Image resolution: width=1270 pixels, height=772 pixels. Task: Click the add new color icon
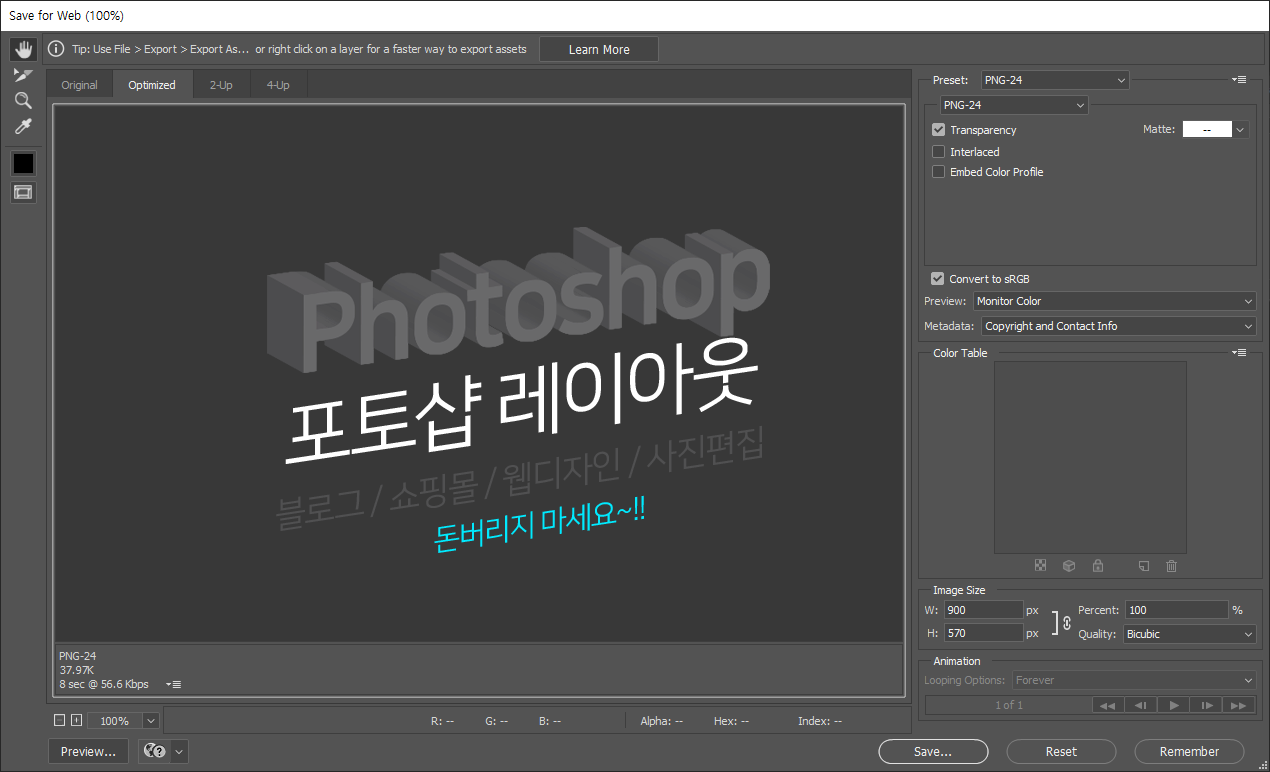click(x=1144, y=566)
